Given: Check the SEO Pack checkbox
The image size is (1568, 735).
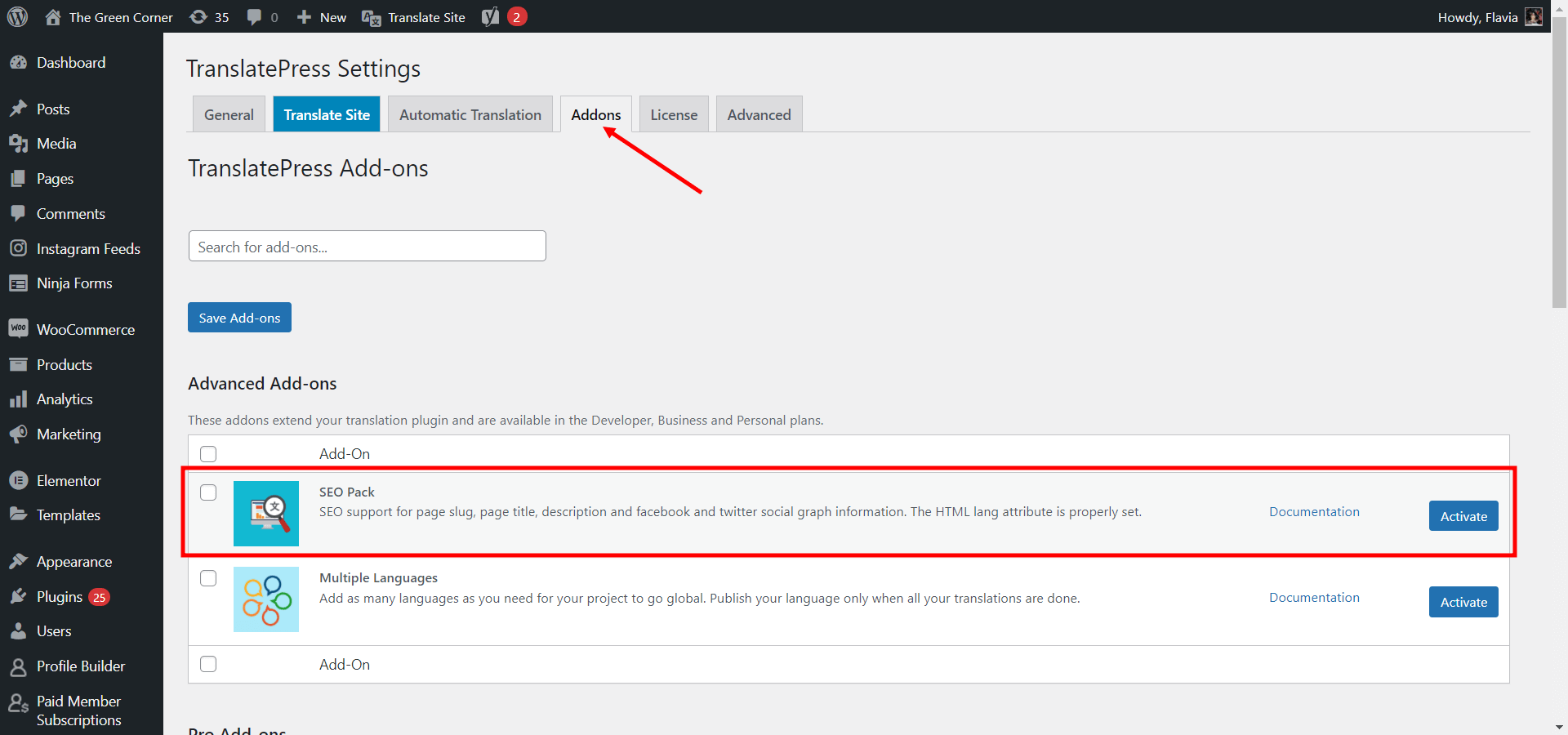Looking at the screenshot, I should tap(208, 492).
